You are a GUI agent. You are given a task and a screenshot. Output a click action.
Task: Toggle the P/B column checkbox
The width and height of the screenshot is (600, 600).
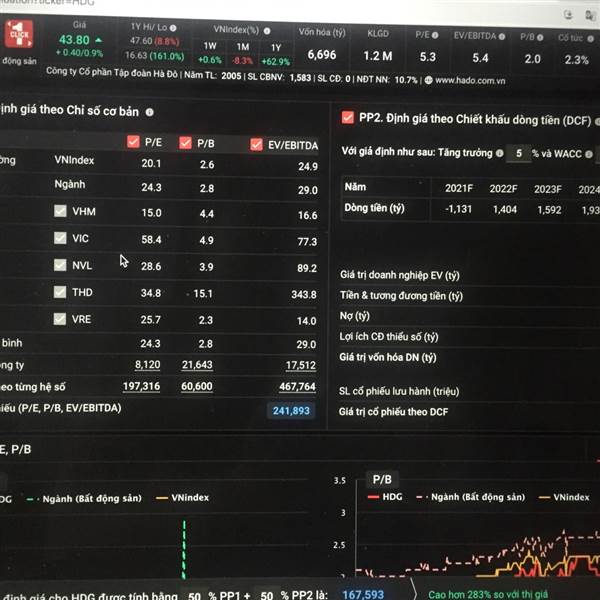pos(185,143)
